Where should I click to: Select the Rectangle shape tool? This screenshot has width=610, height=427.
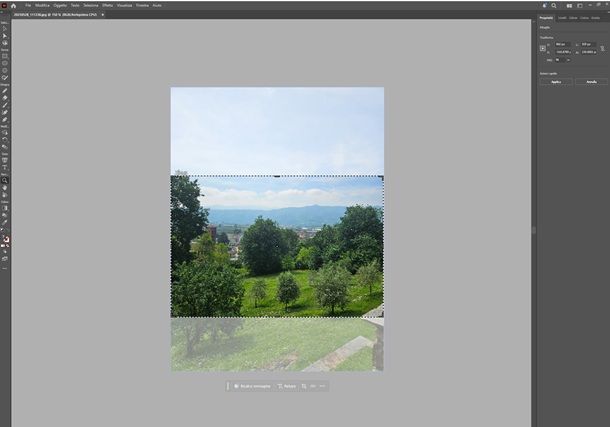coord(5,56)
